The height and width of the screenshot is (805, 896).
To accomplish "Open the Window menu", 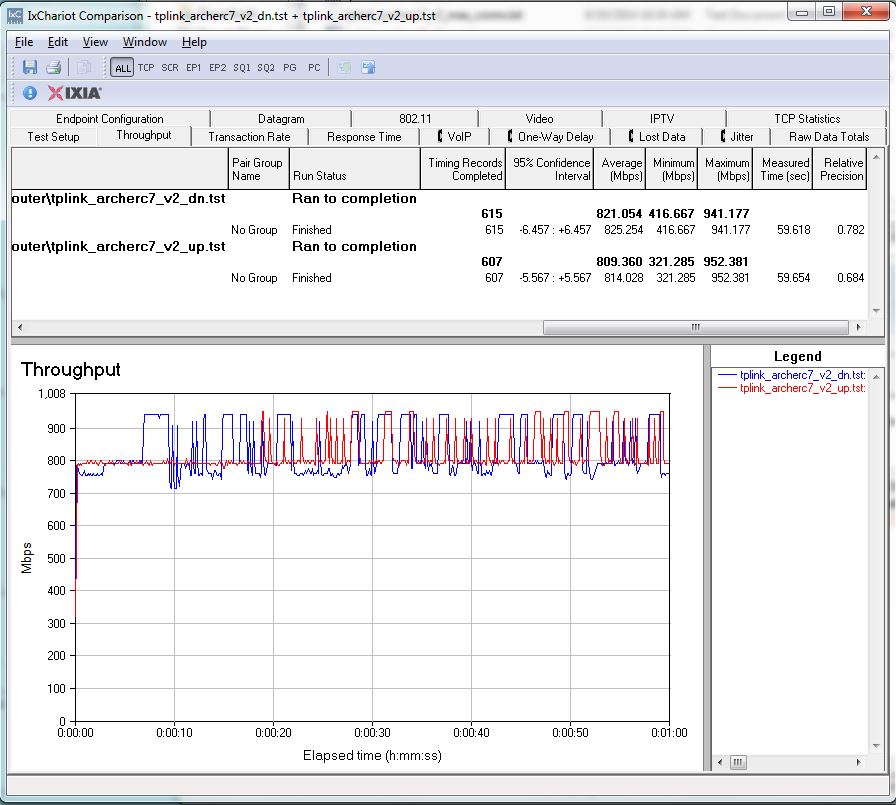I will click(x=145, y=42).
